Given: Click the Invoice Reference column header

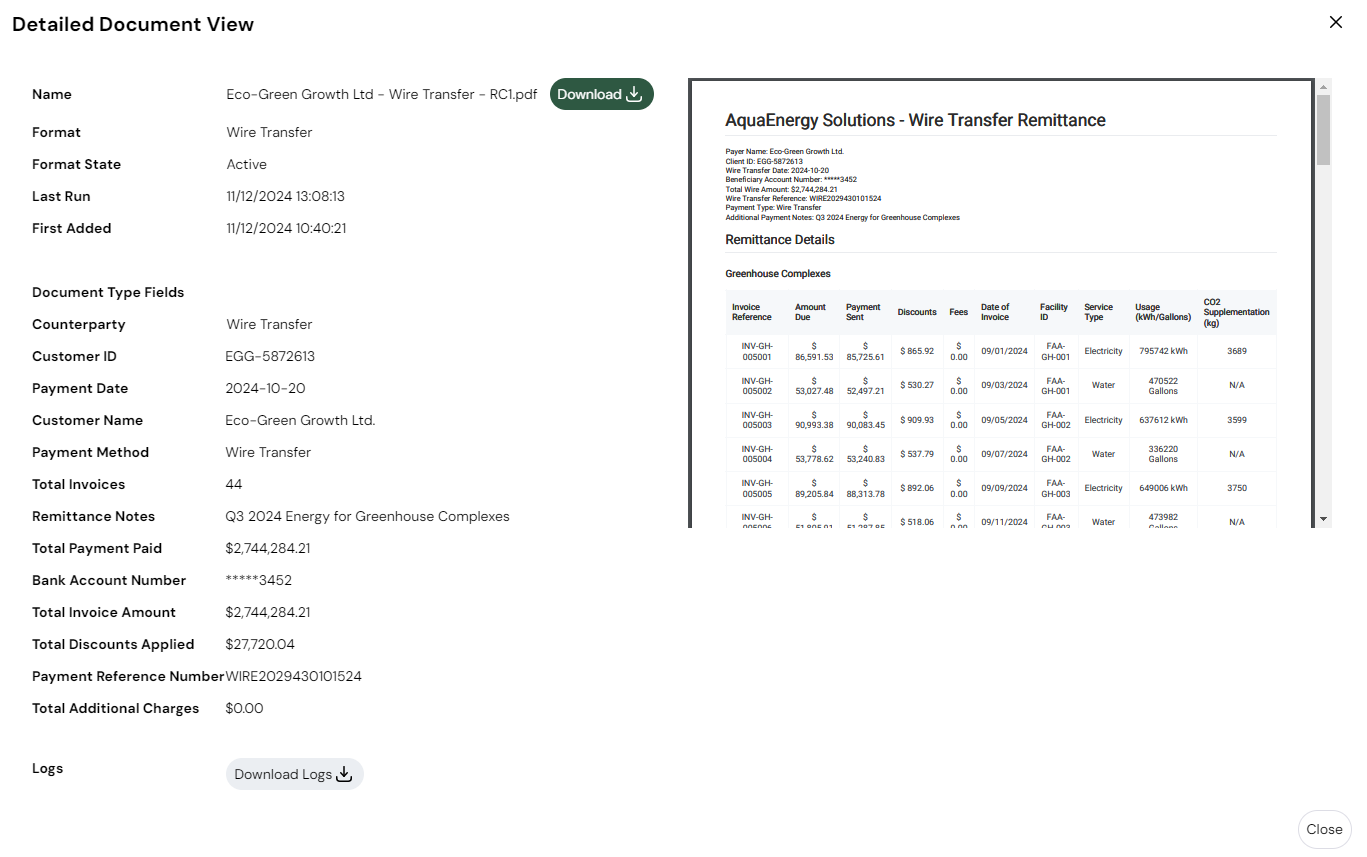Looking at the screenshot, I should 752,312.
